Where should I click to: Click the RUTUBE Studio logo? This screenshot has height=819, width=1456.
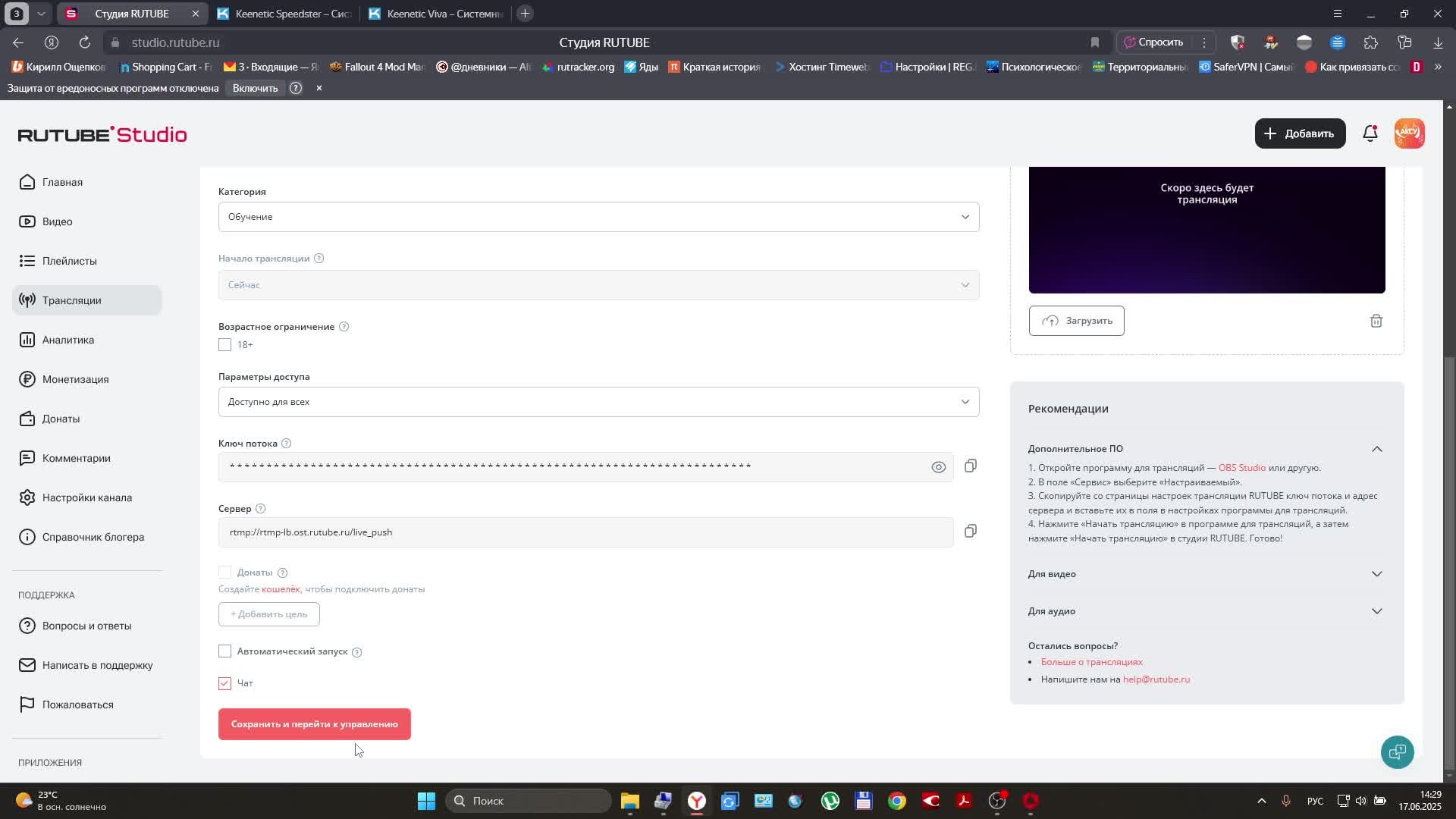102,134
